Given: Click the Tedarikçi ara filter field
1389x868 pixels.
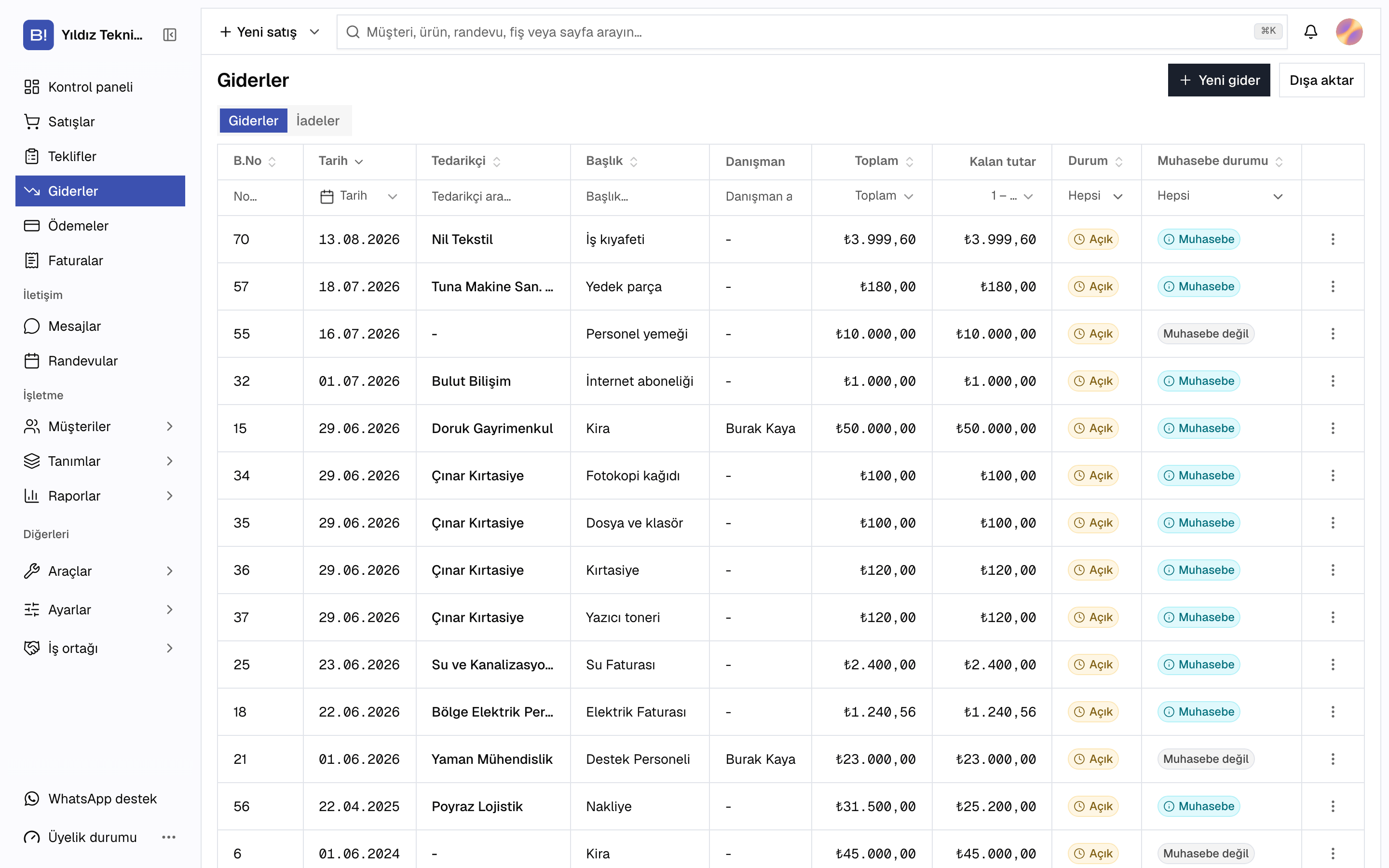Looking at the screenshot, I should [x=493, y=196].
